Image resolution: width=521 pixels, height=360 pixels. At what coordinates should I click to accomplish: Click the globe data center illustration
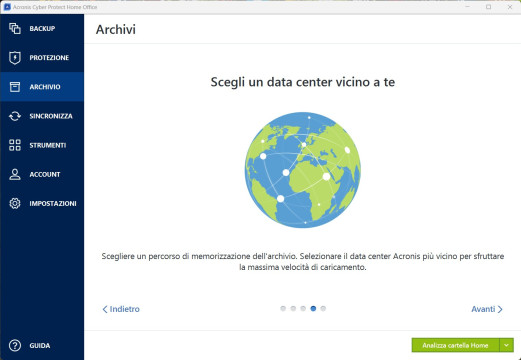(x=303, y=170)
